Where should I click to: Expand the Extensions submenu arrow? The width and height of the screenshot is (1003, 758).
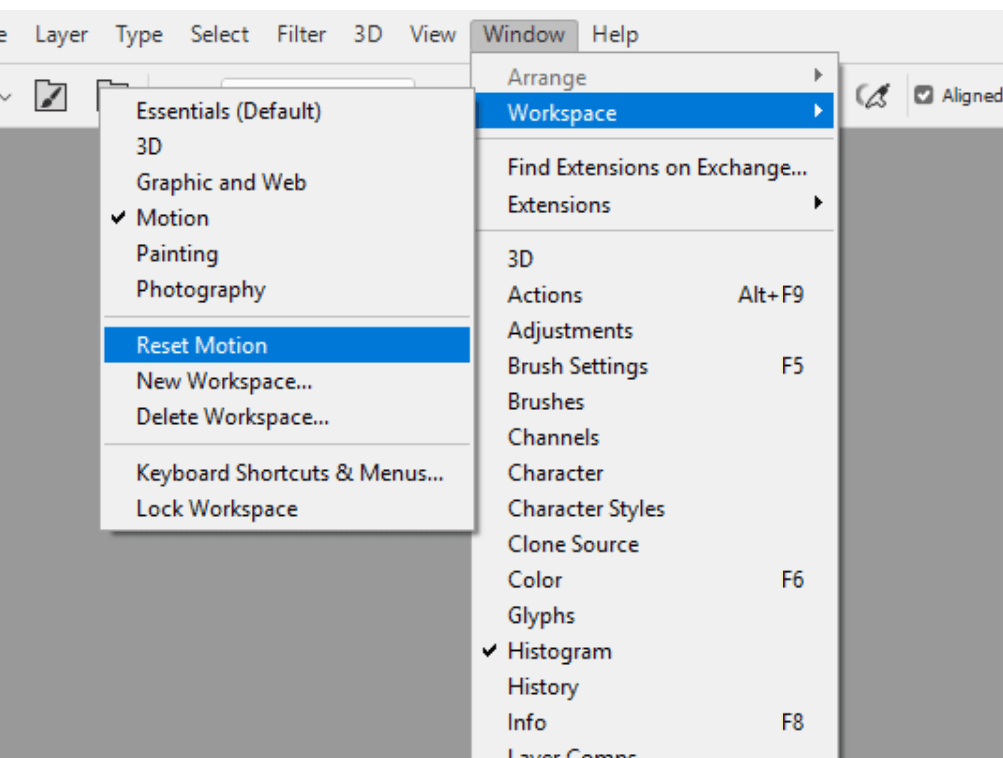(x=818, y=204)
